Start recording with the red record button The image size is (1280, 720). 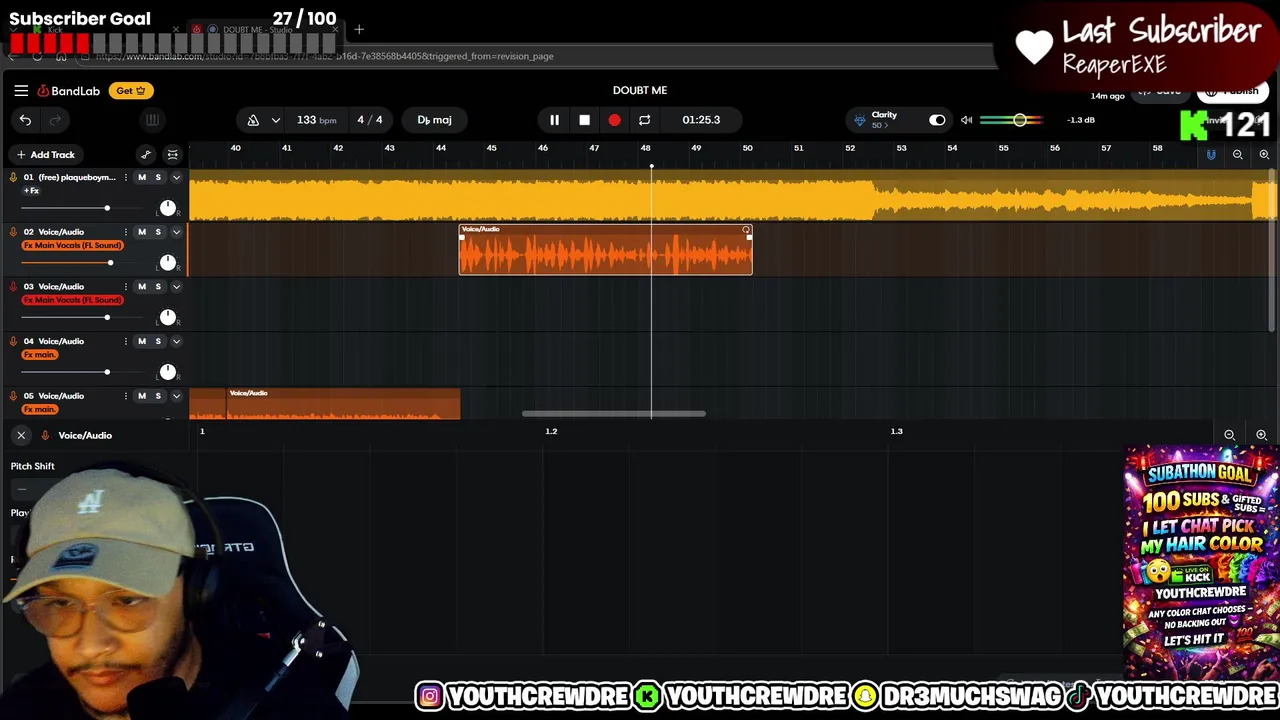pyautogui.click(x=614, y=120)
